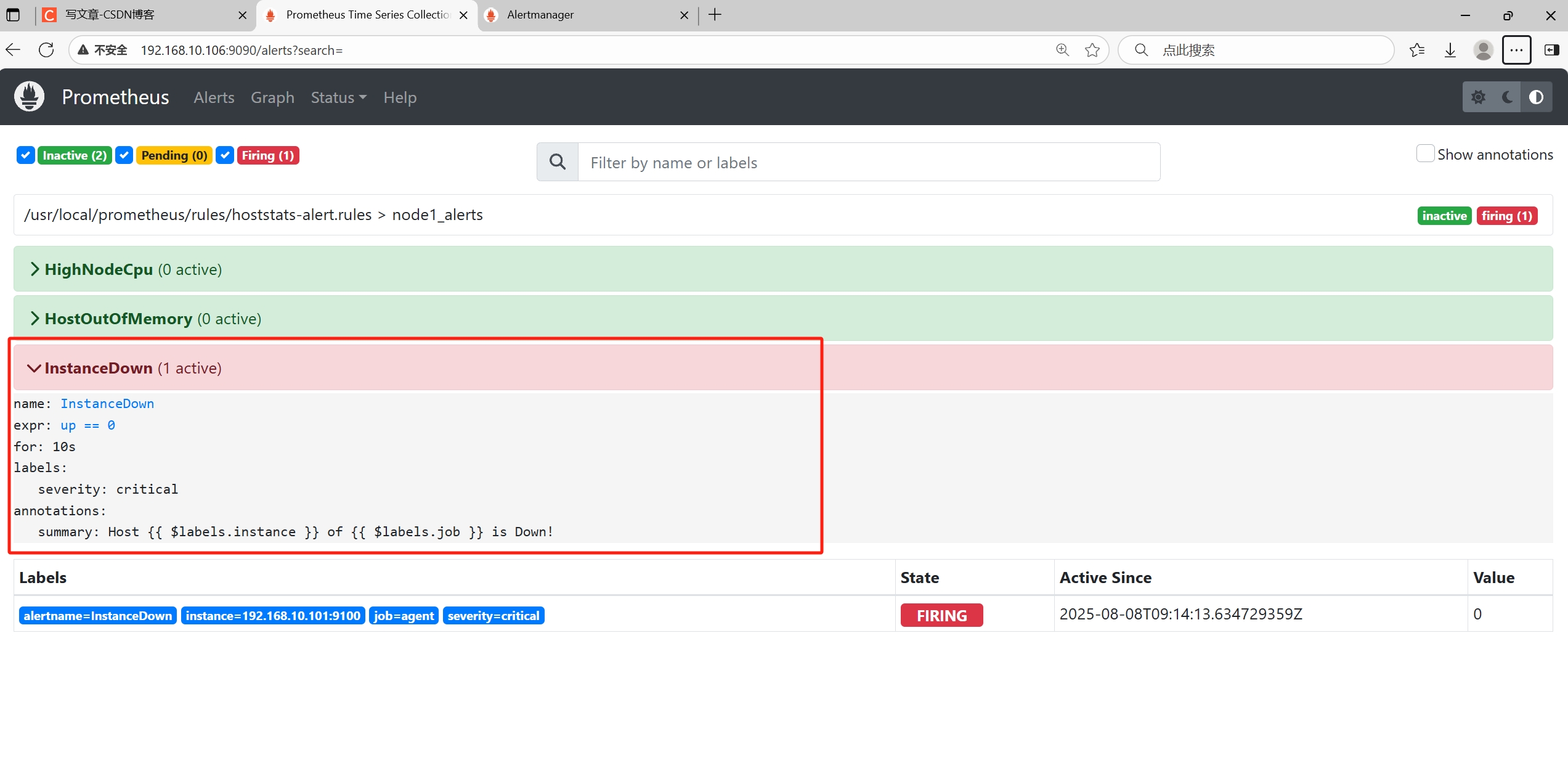
Task: Uncheck the Pending filter checkbox
Action: (124, 155)
